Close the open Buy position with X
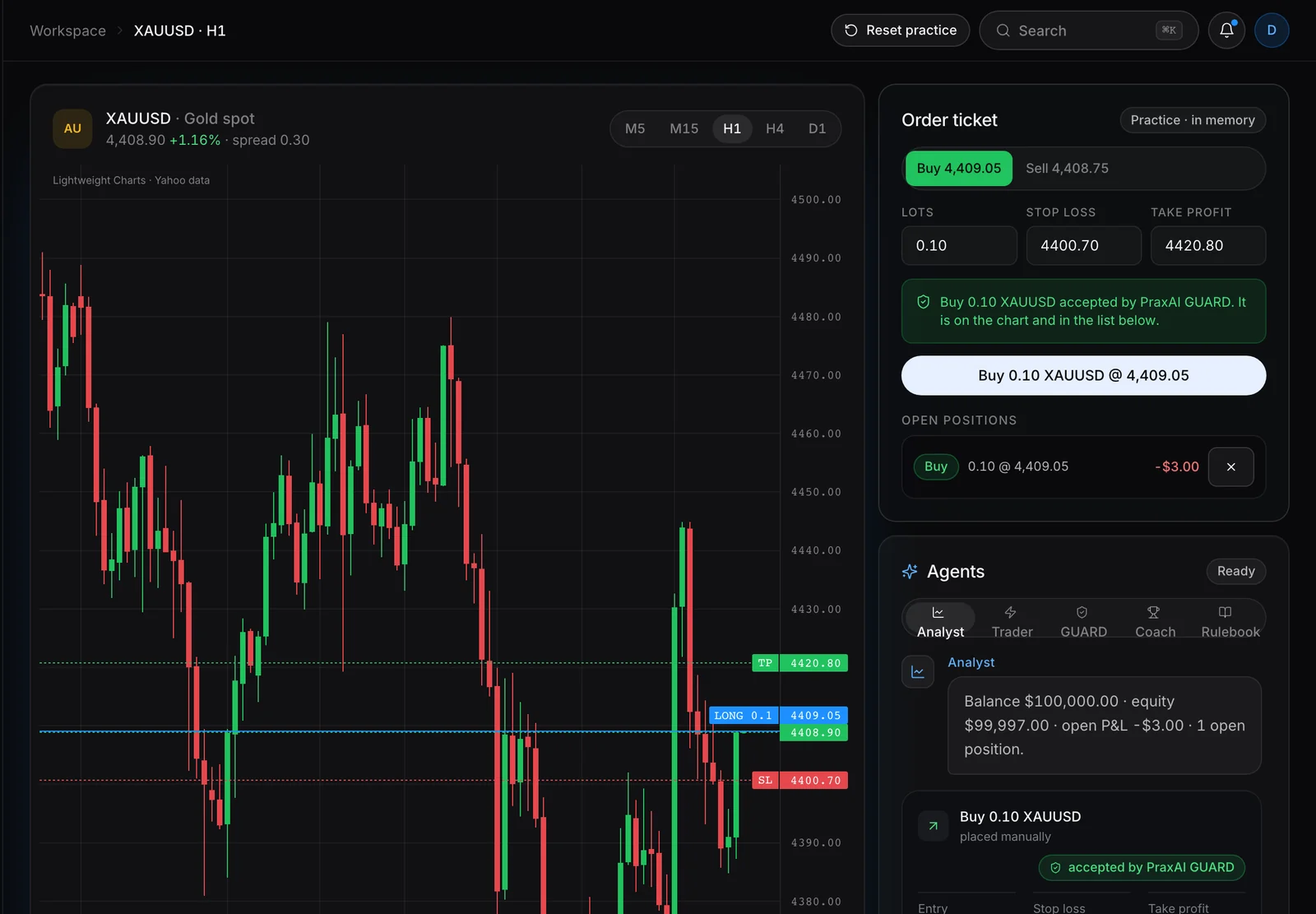1316x914 pixels. pos(1230,466)
